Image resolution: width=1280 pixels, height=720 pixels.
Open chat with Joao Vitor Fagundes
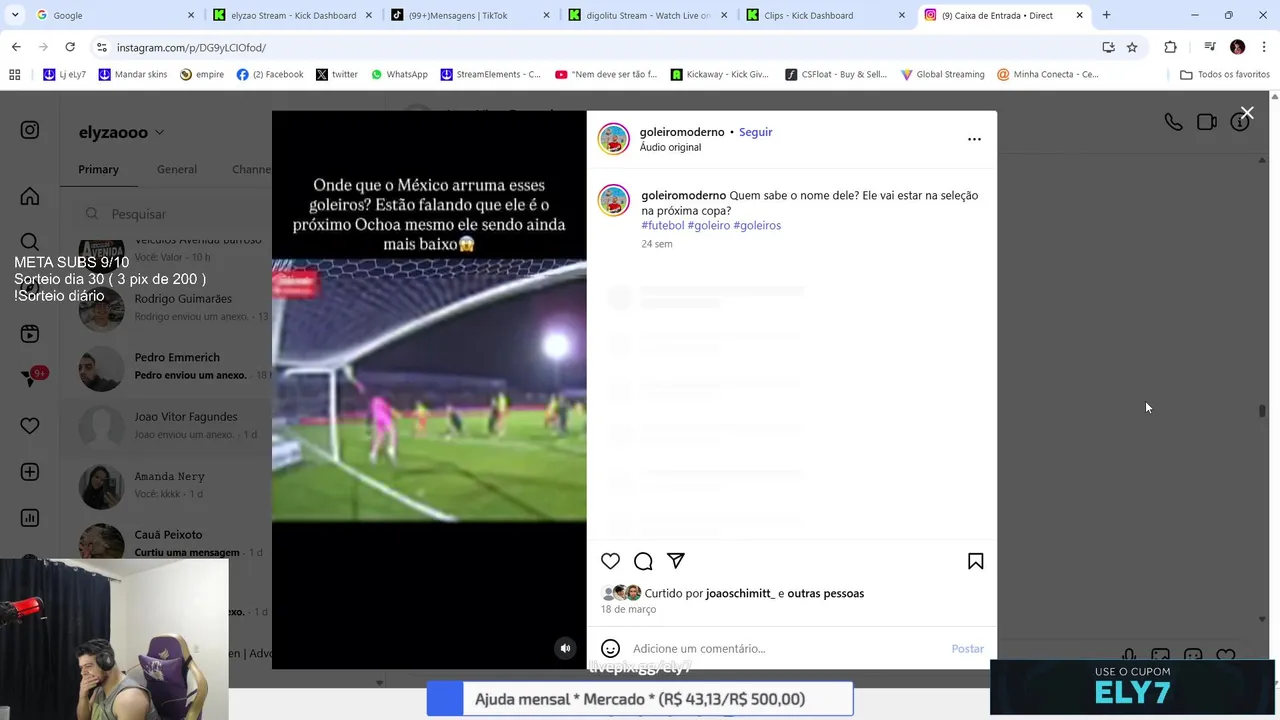tap(167, 425)
